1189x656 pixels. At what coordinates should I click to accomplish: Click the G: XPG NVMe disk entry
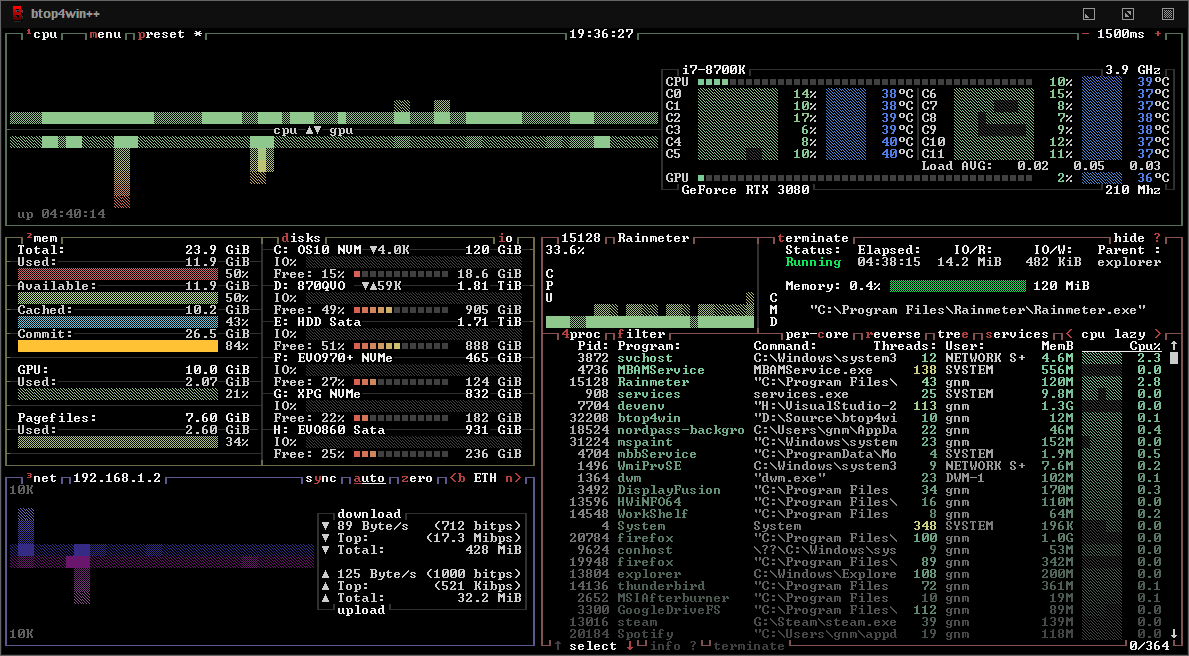pos(397,394)
